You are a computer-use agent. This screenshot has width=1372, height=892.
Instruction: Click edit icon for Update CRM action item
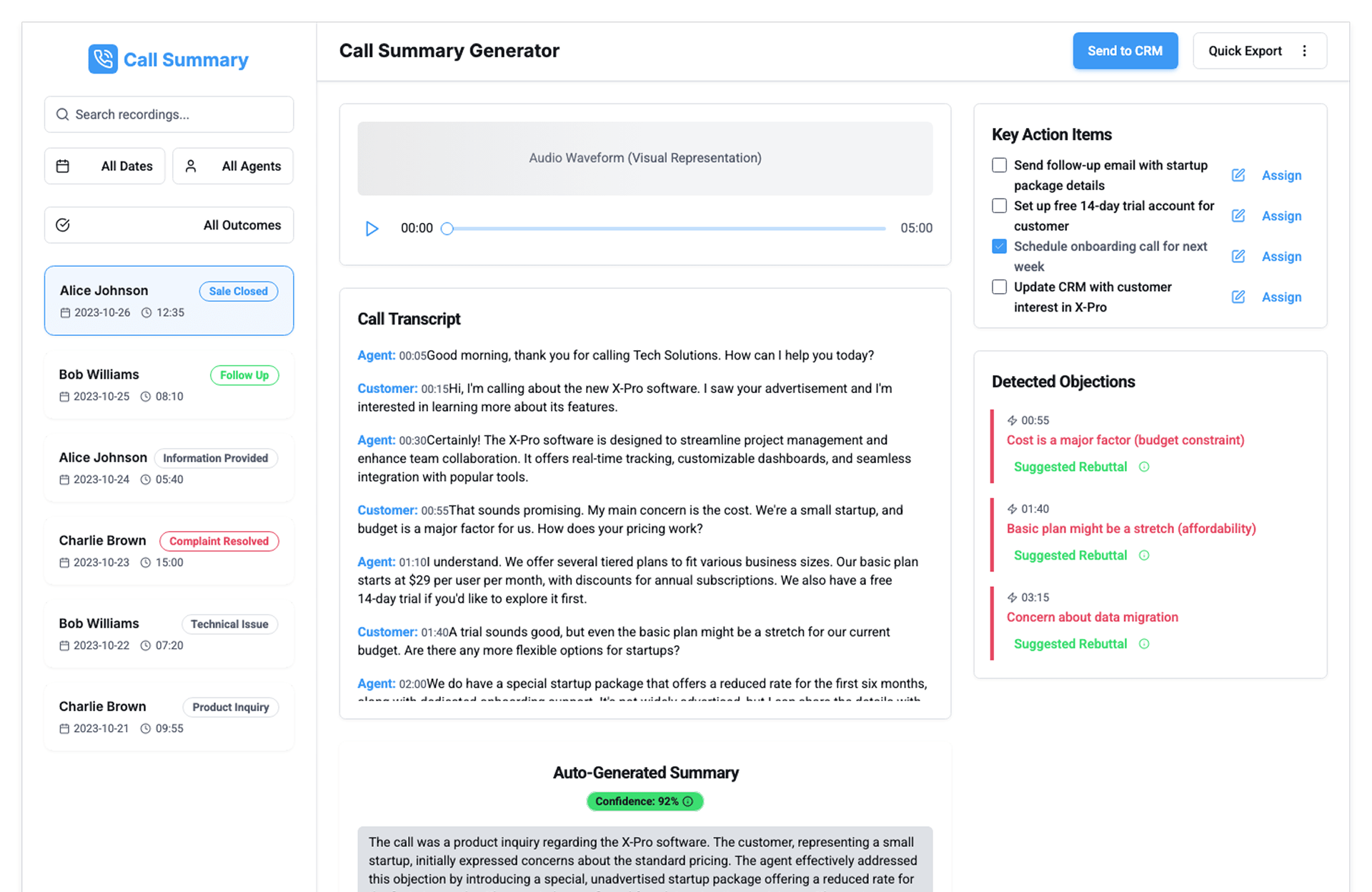tap(1238, 297)
